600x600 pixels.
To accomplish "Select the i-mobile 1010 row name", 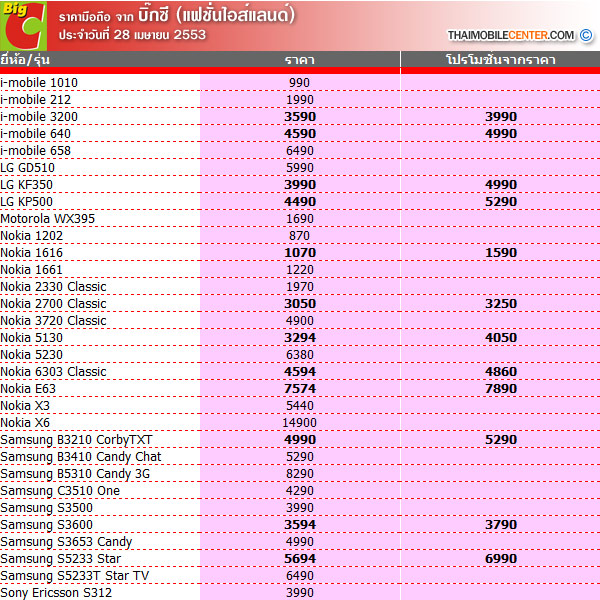I will point(39,83).
